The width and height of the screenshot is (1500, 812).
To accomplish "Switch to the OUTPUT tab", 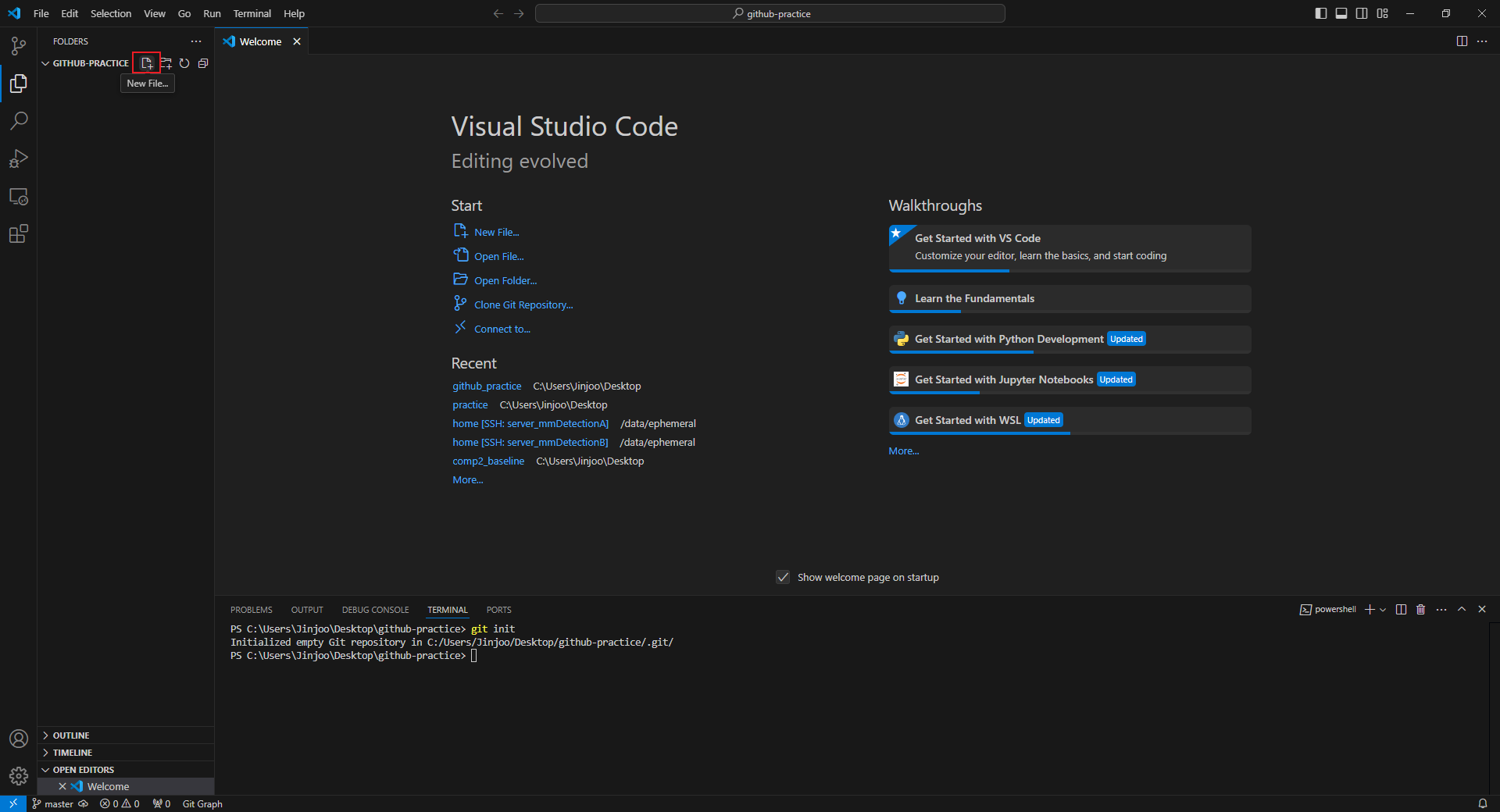I will pos(307,610).
